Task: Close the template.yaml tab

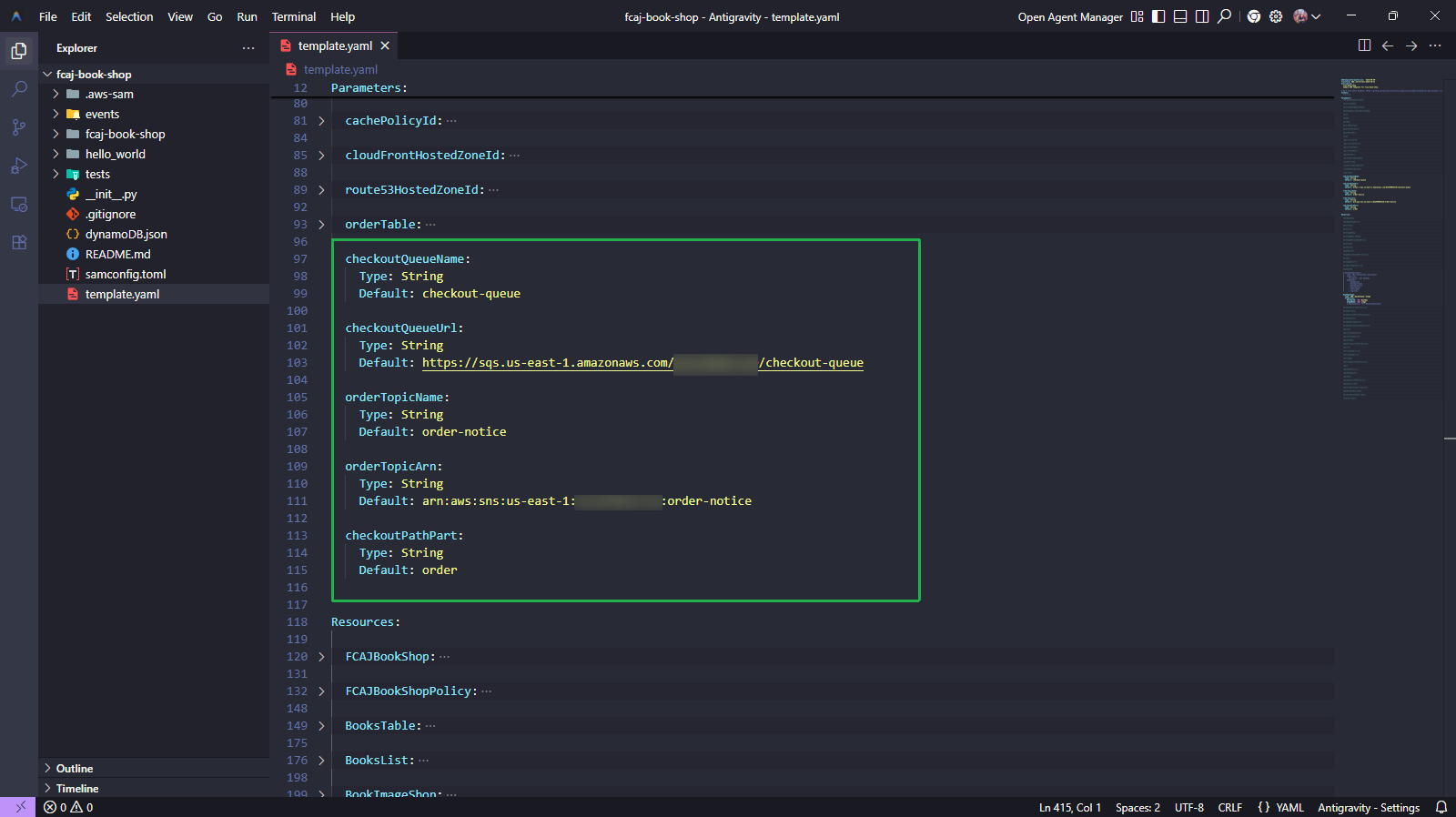Action: 385,45
